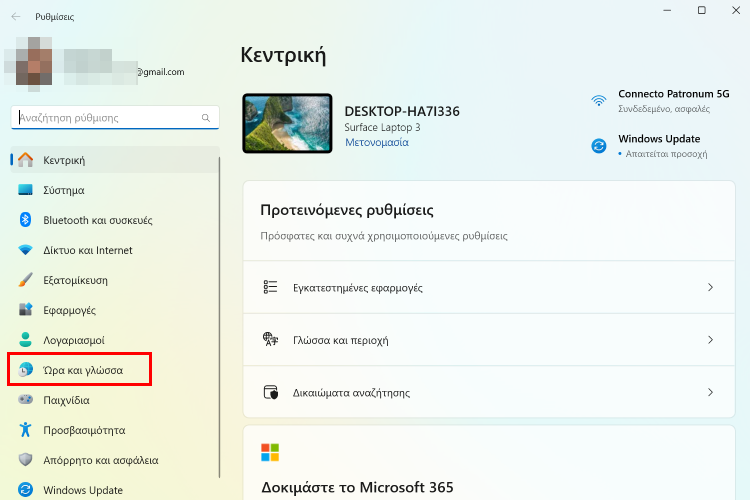Click the Accounts person icon

[25, 340]
